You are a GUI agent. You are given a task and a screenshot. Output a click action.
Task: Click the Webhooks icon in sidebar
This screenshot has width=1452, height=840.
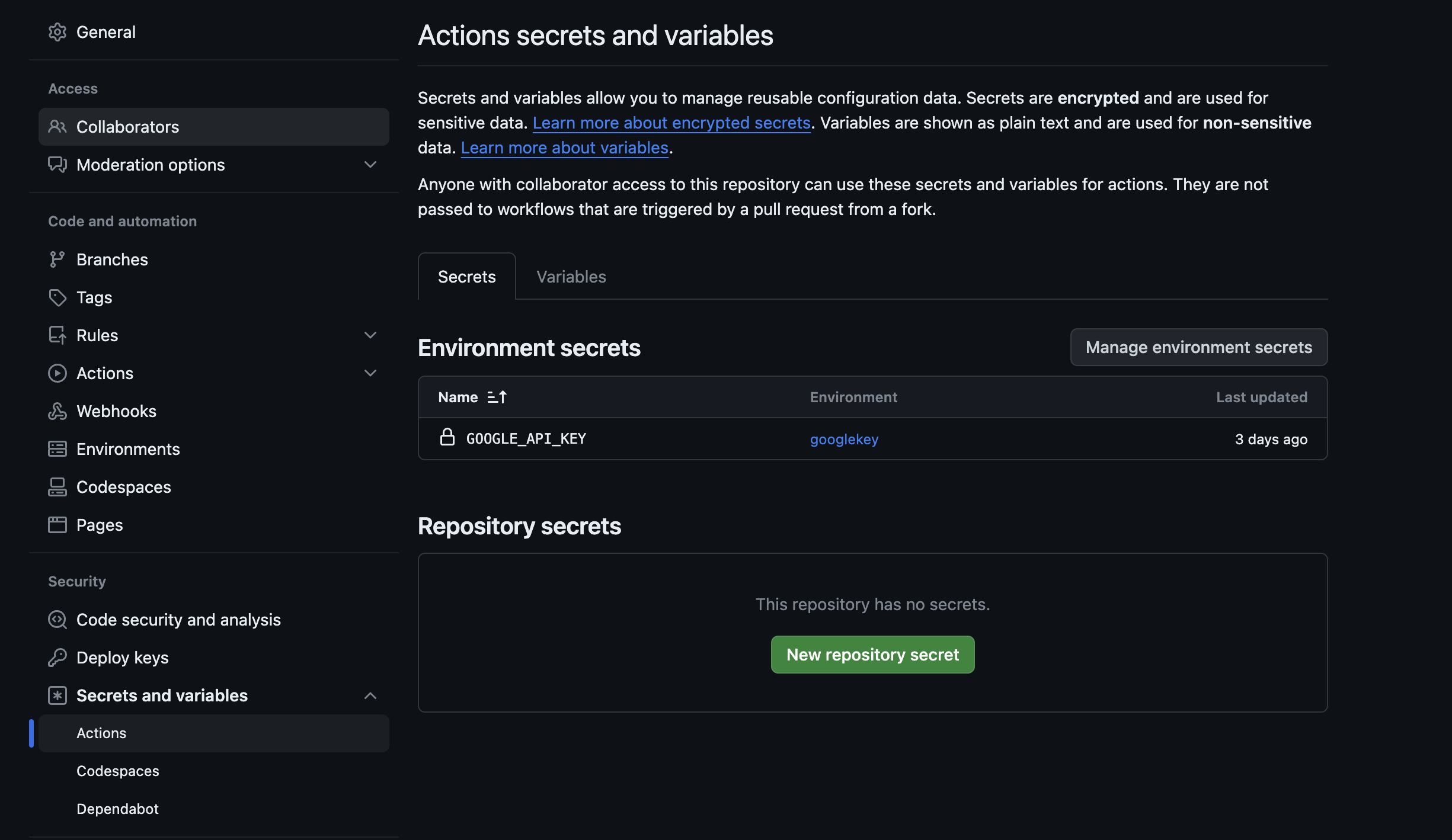57,411
